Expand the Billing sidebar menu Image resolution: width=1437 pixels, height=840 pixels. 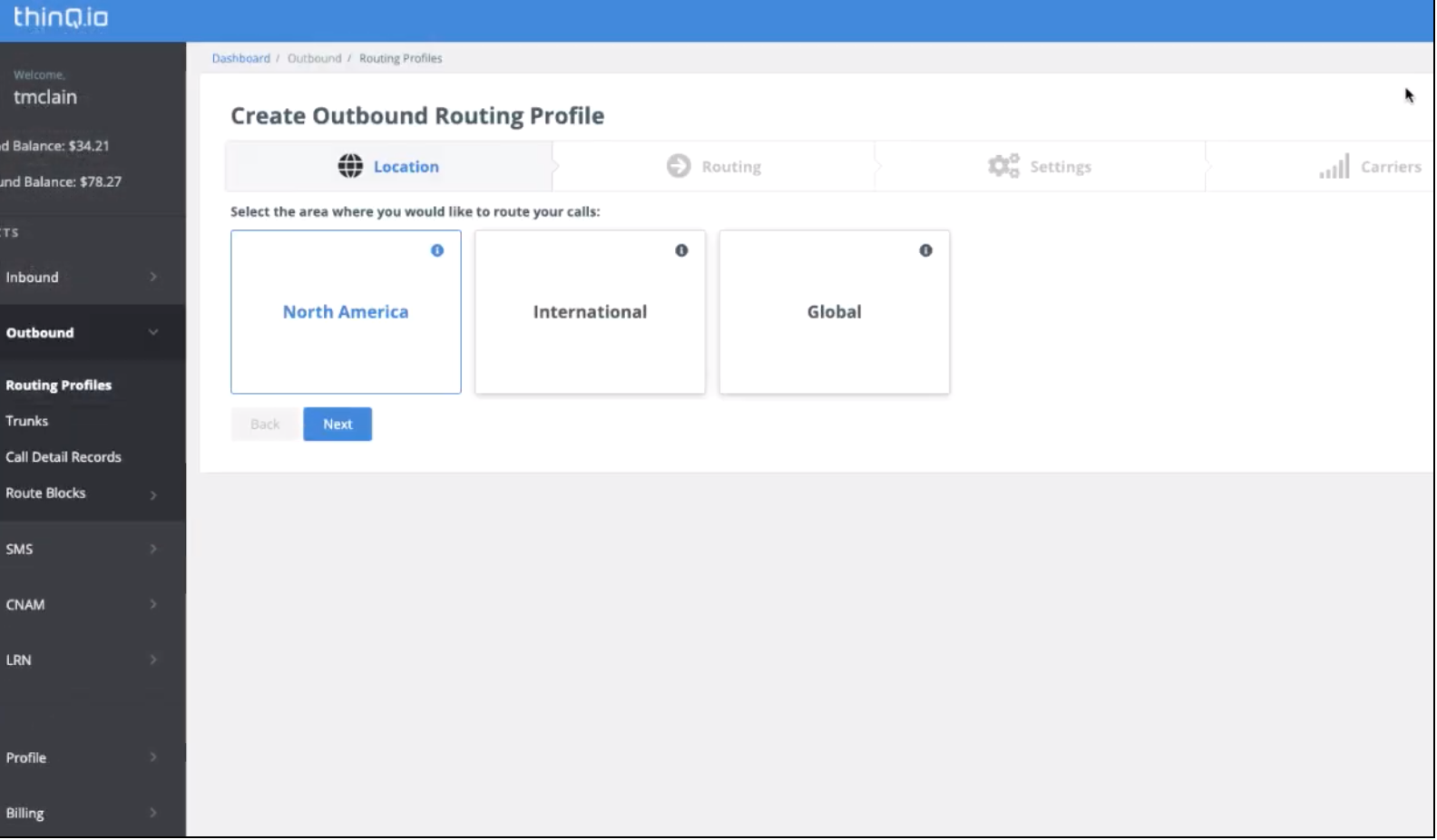pyautogui.click(x=82, y=814)
